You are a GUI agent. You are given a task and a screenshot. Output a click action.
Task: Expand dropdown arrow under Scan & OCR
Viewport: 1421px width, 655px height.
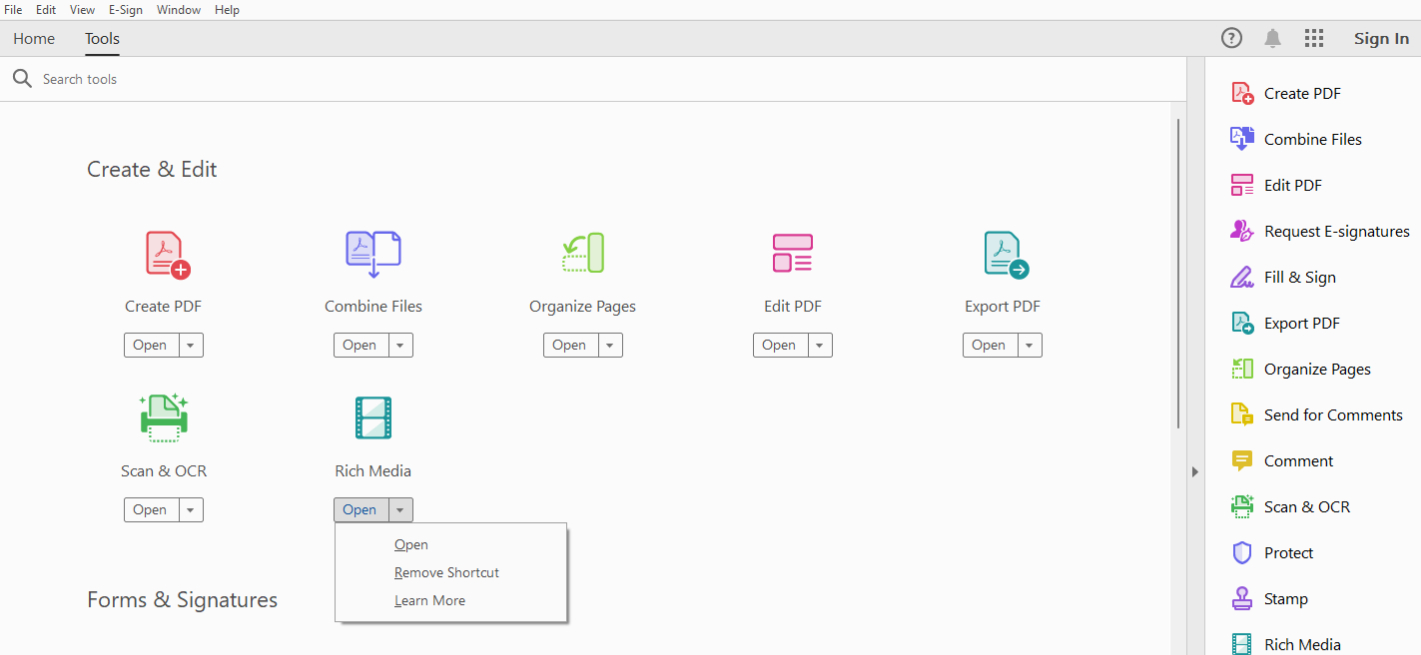pyautogui.click(x=191, y=510)
